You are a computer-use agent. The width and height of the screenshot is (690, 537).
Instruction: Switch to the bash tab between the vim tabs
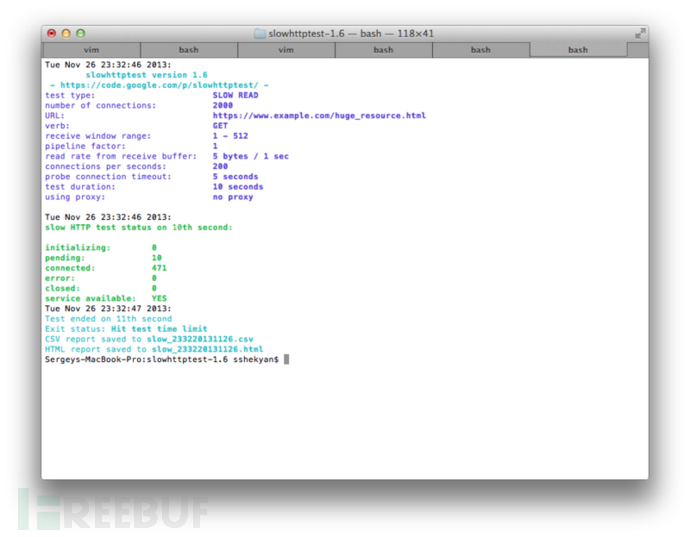click(189, 50)
